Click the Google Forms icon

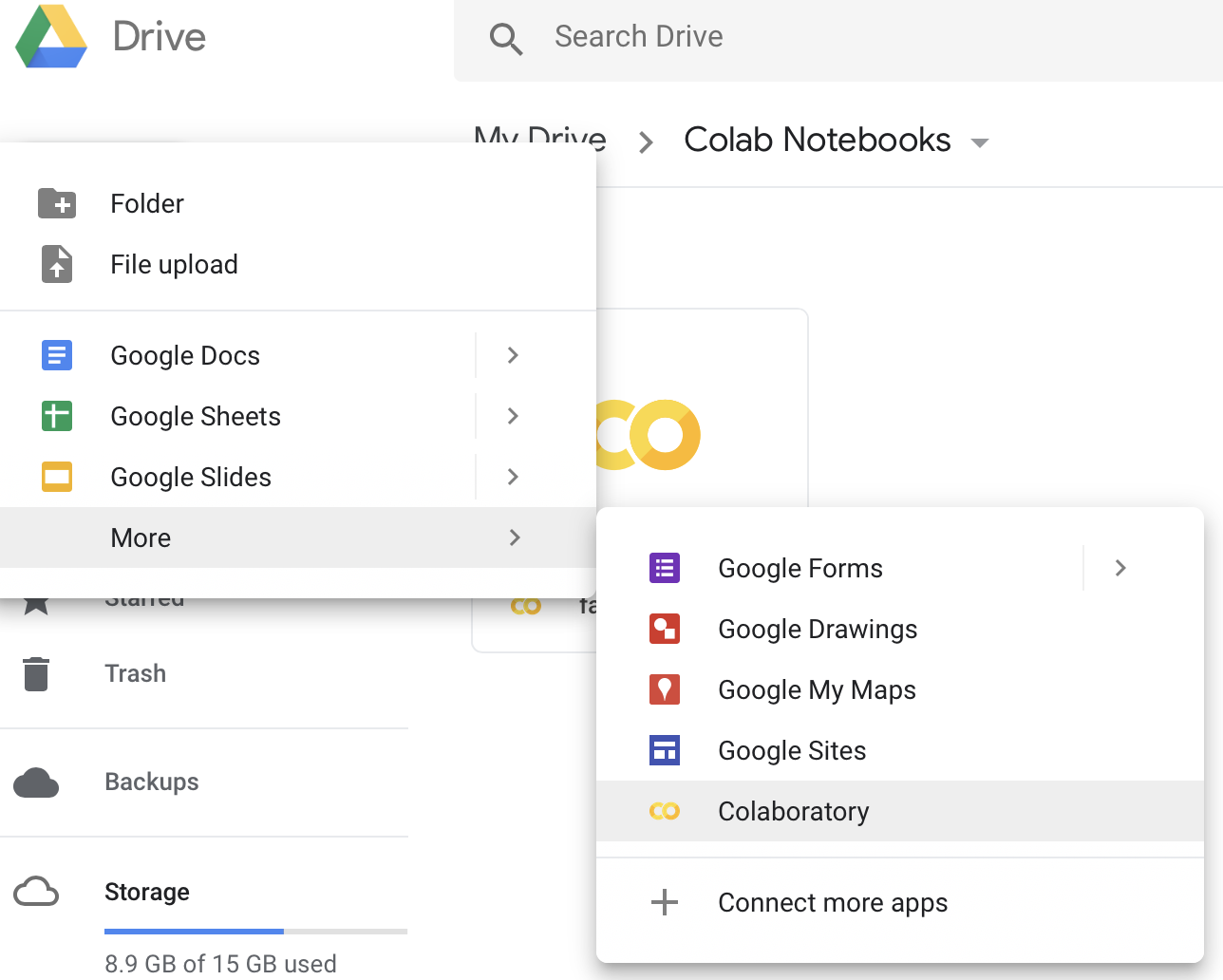tap(665, 568)
